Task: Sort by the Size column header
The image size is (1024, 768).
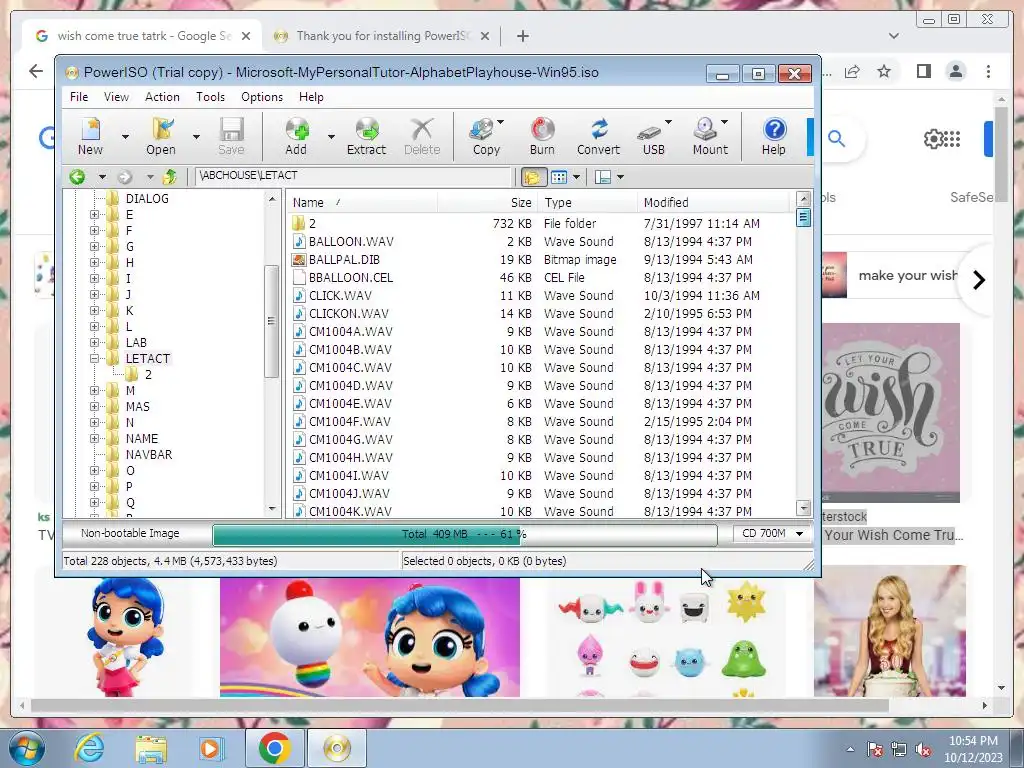Action: point(488,202)
